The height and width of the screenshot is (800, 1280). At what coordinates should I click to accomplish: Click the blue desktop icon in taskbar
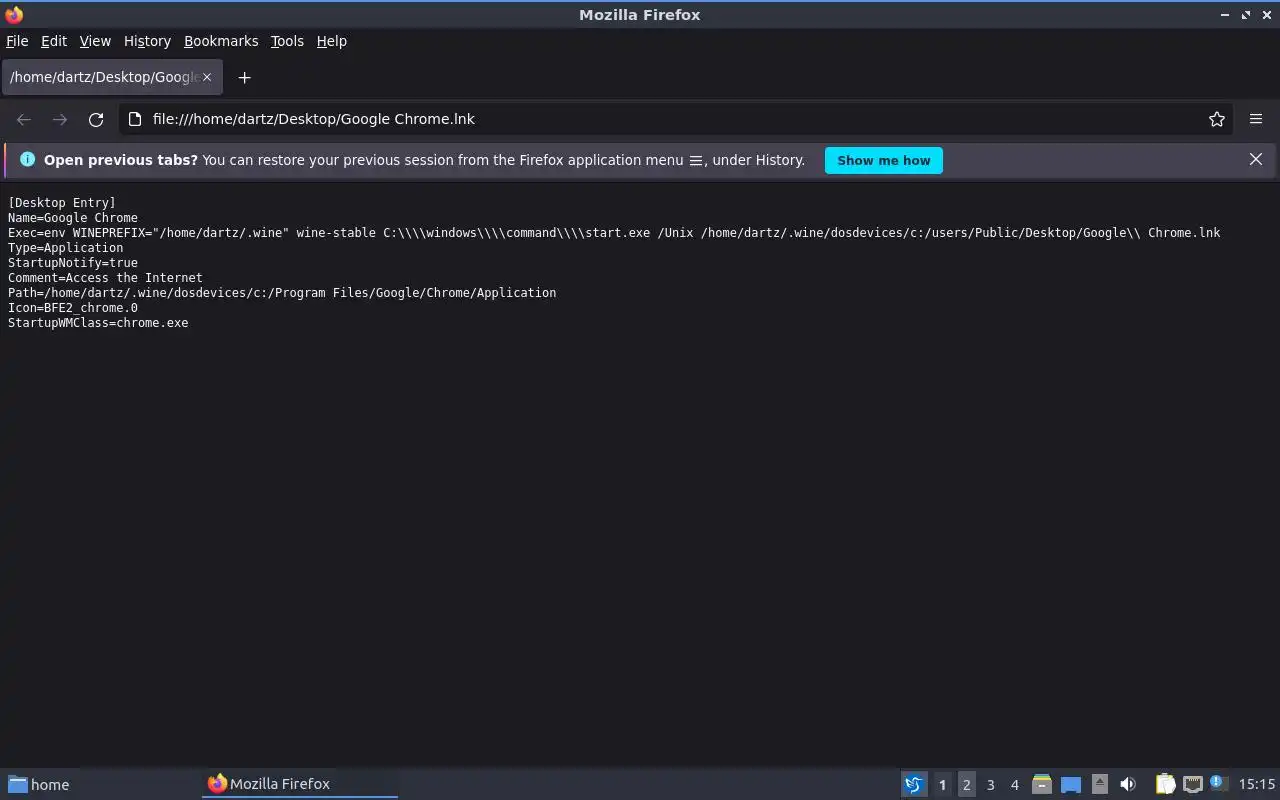(x=1071, y=785)
